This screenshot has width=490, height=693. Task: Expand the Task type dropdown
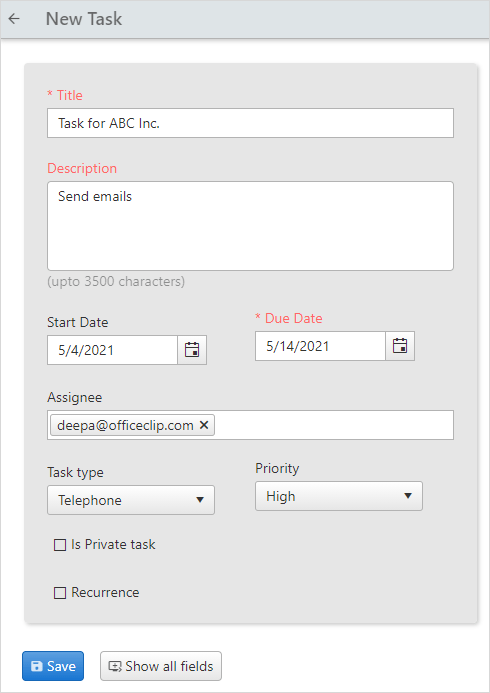tap(131, 500)
